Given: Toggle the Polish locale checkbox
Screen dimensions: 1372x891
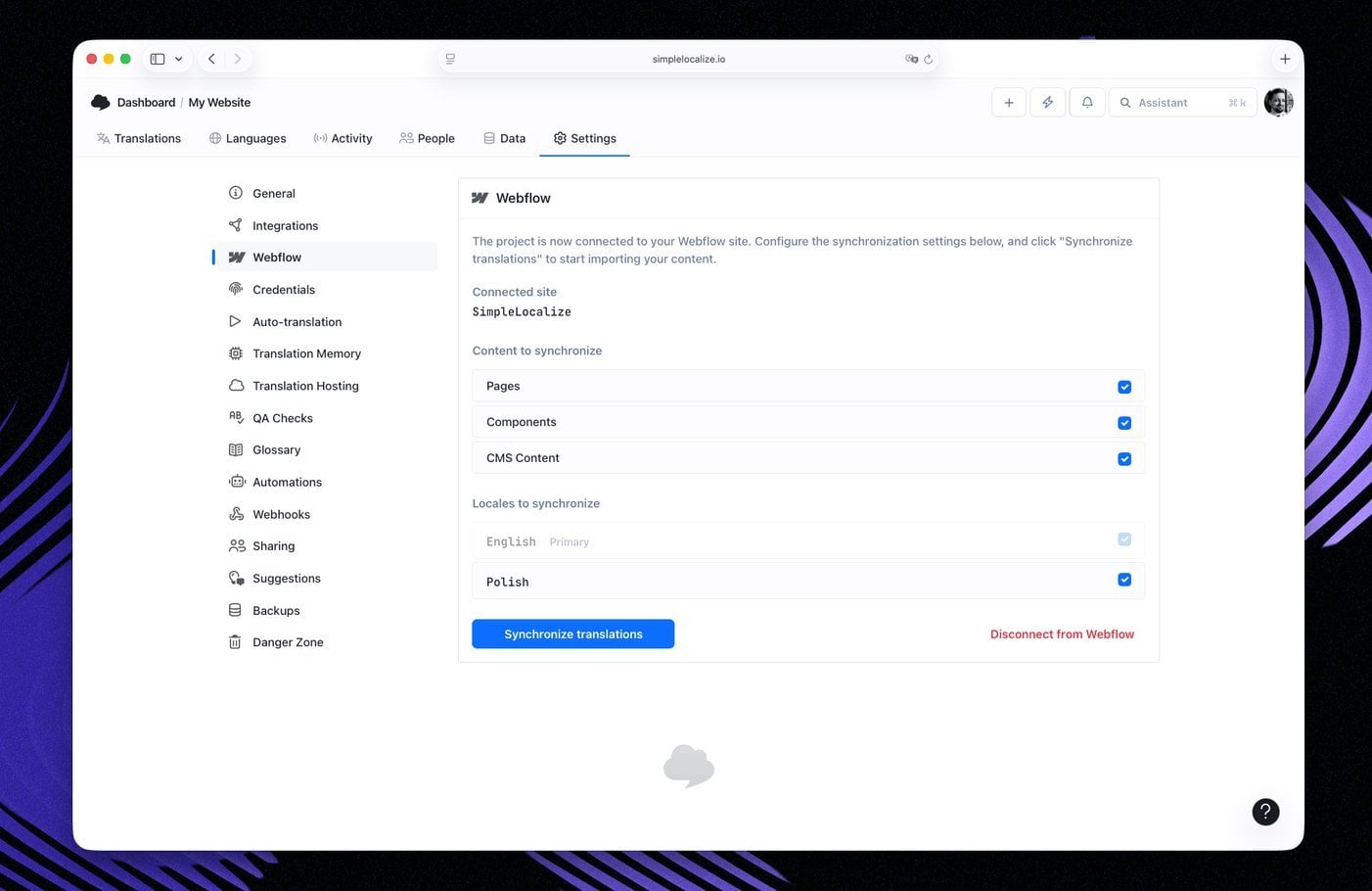Looking at the screenshot, I should [1124, 579].
